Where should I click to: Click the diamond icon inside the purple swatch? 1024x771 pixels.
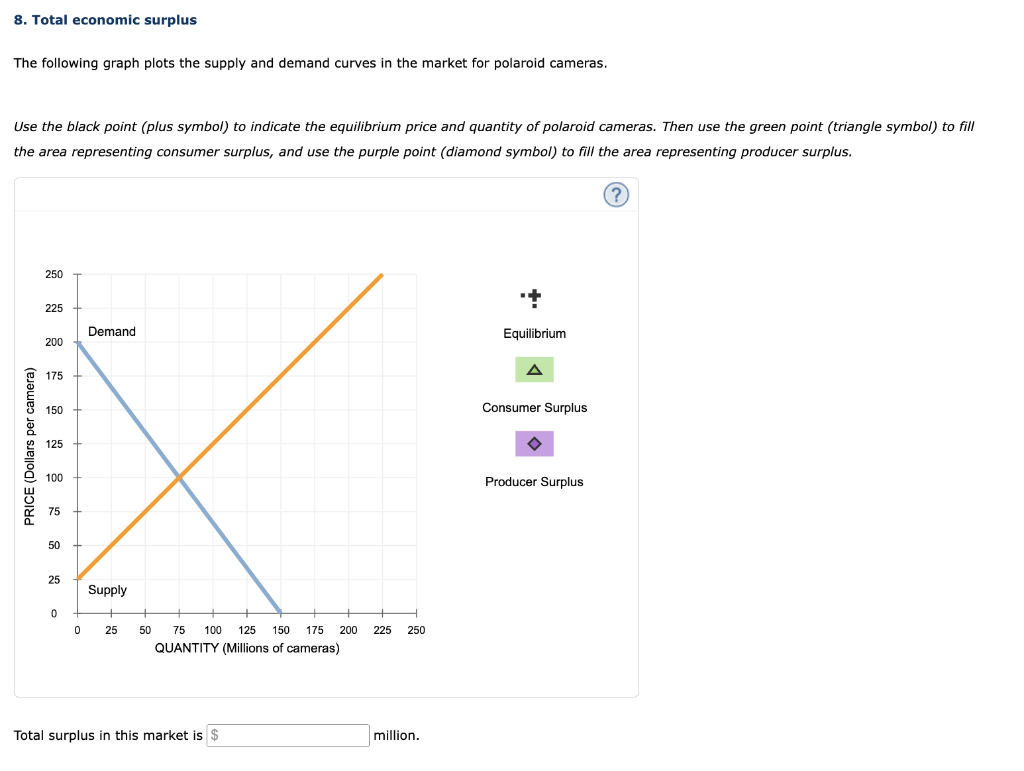click(x=534, y=443)
